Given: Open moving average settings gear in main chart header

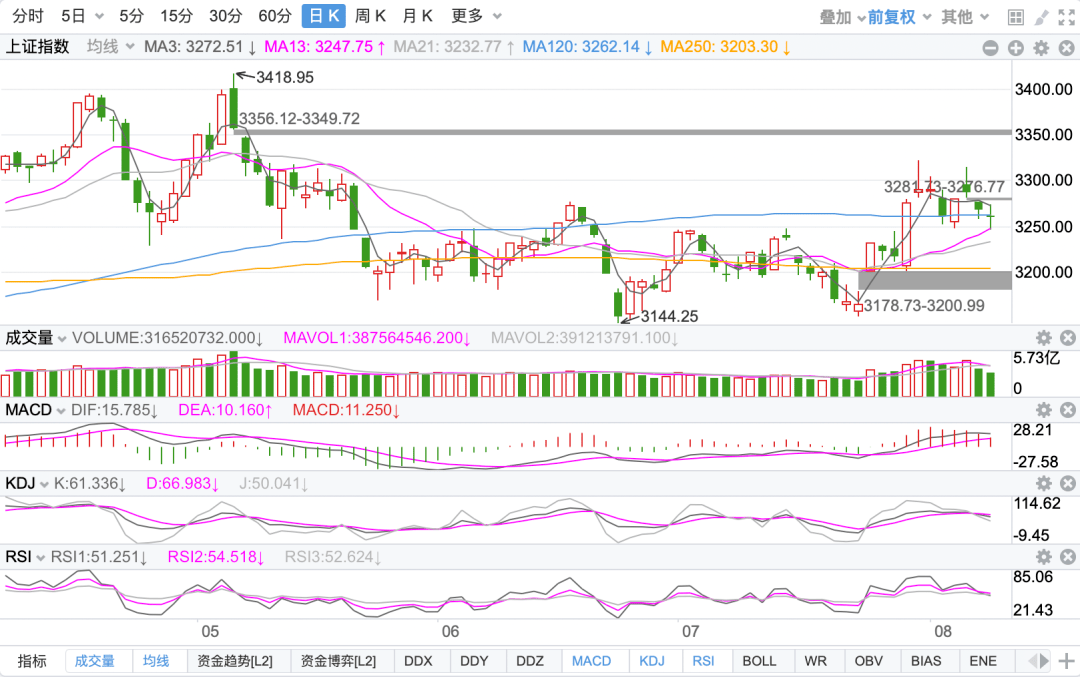Looking at the screenshot, I should pos(1041,48).
